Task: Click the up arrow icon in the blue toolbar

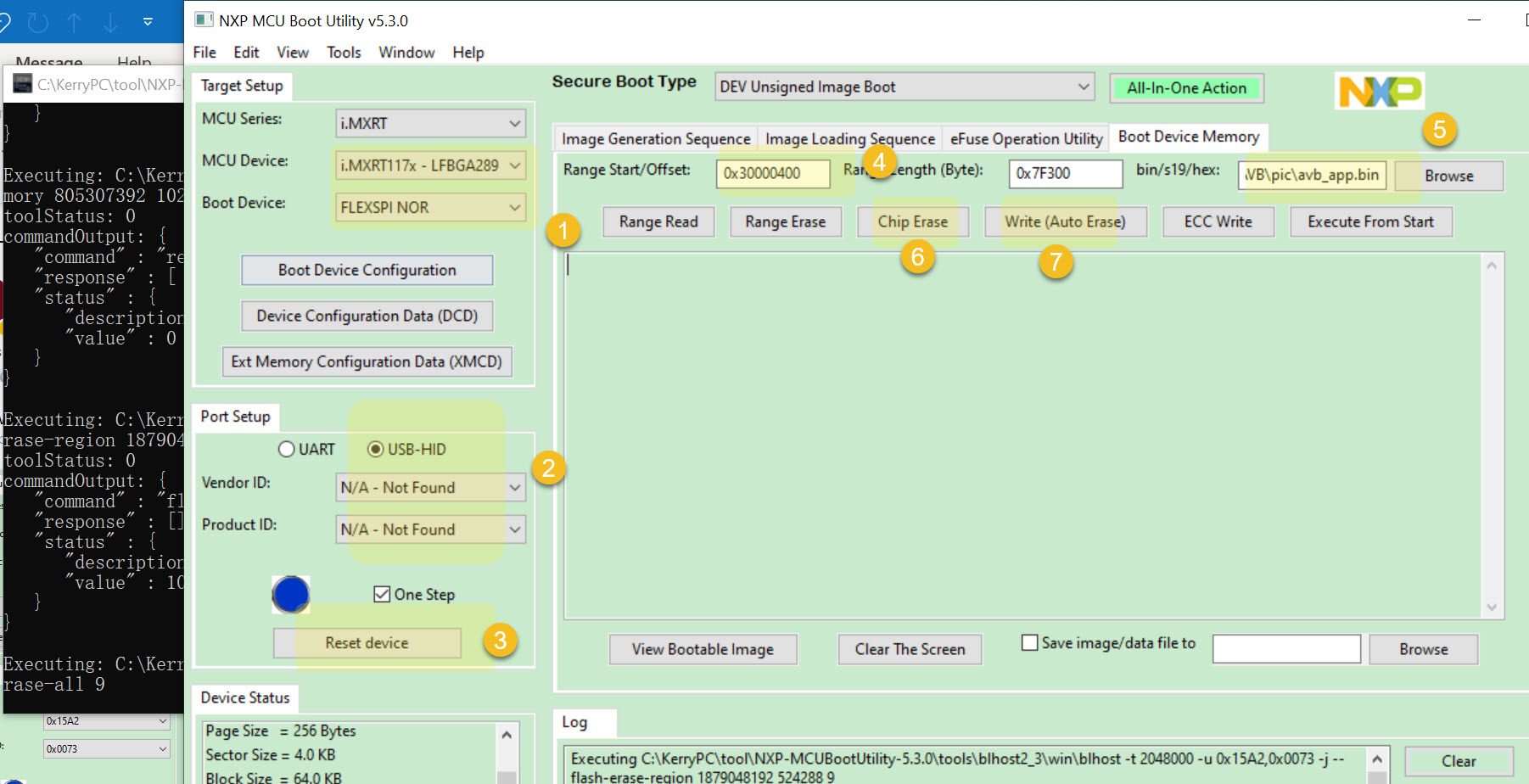Action: tap(74, 21)
